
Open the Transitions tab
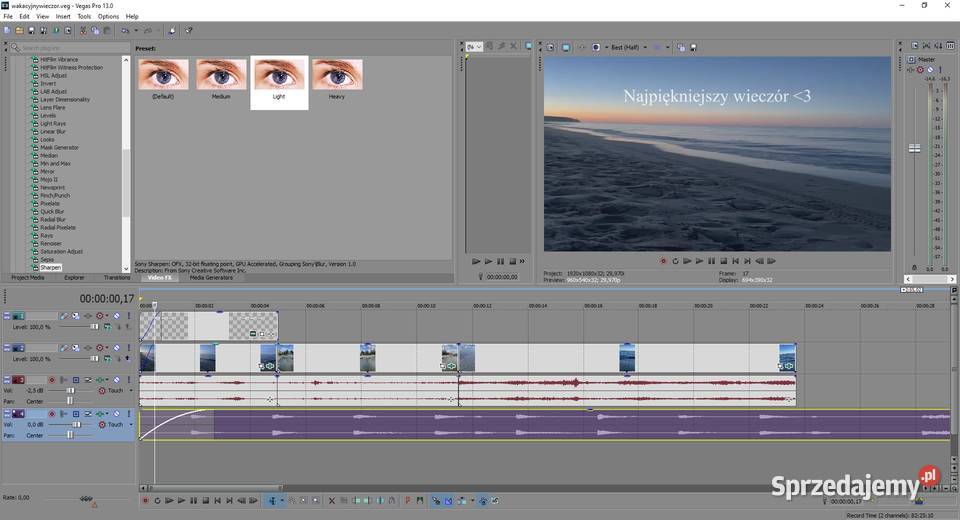click(x=117, y=277)
